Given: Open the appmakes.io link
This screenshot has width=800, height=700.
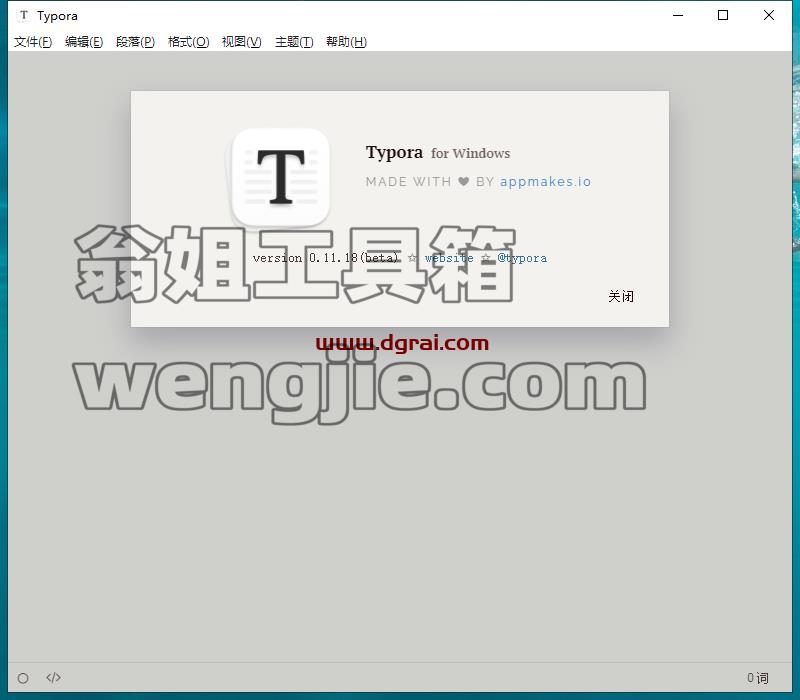Looking at the screenshot, I should (x=545, y=182).
